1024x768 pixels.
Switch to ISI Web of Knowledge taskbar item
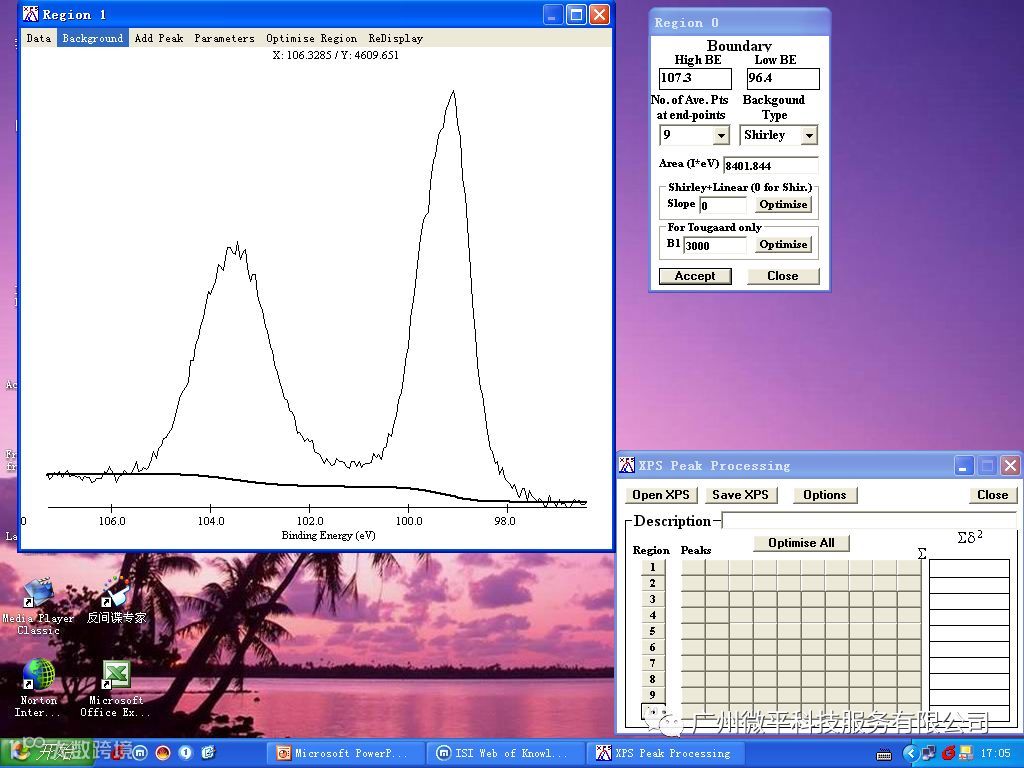(504, 754)
